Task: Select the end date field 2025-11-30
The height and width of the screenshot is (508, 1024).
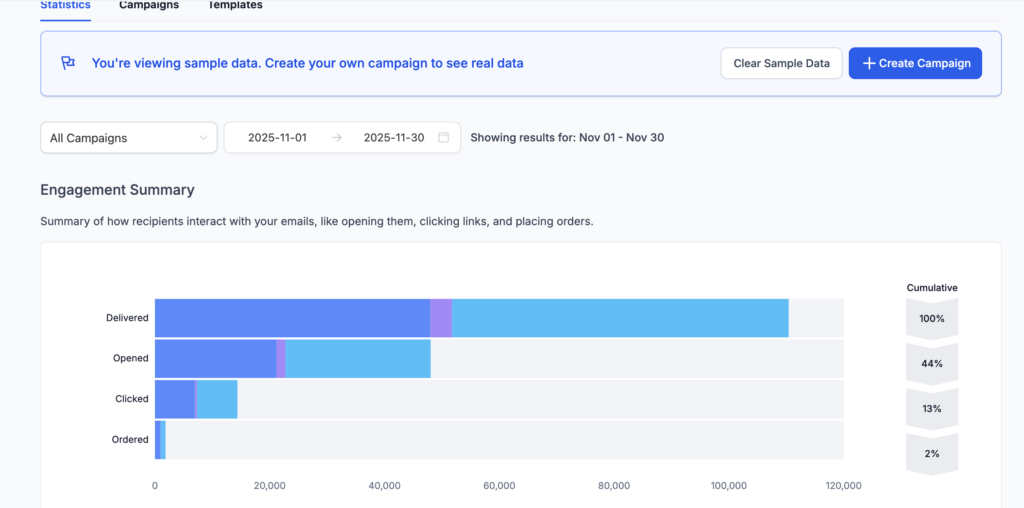Action: pyautogui.click(x=394, y=138)
